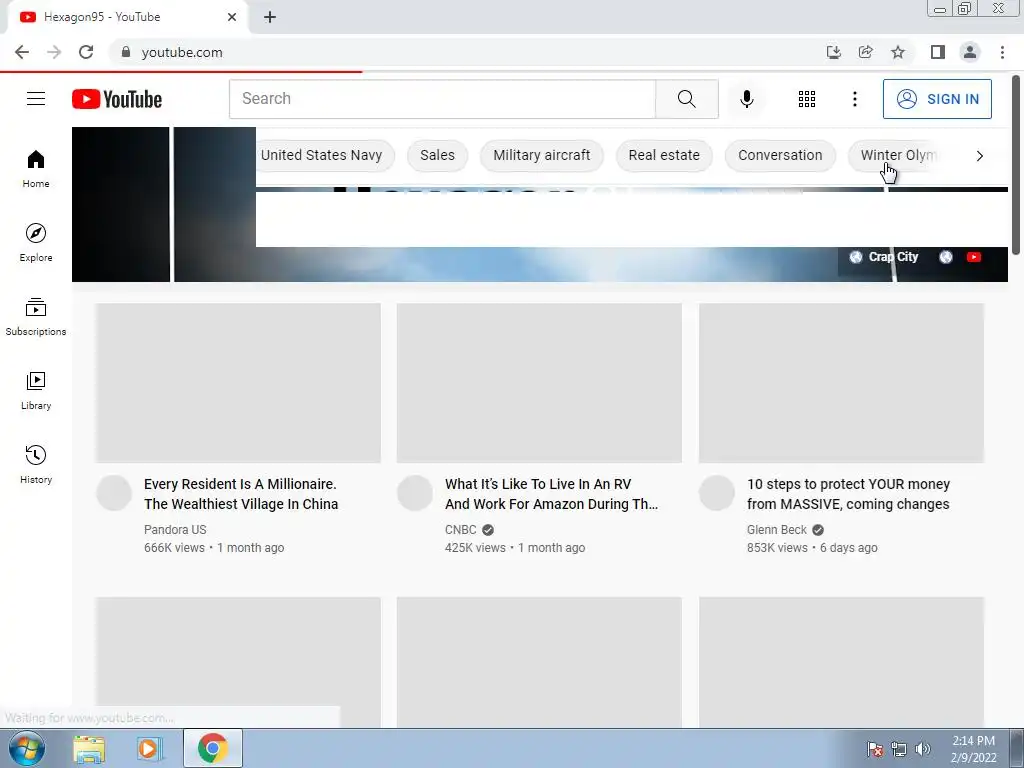Reload the page

pos(86,52)
